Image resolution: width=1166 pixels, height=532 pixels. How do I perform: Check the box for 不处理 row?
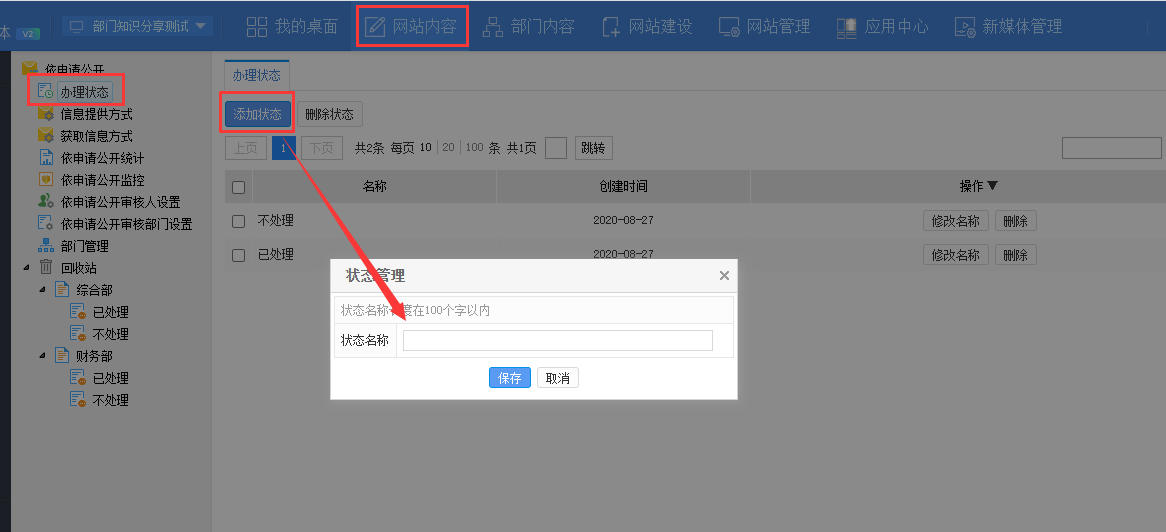pos(238,221)
